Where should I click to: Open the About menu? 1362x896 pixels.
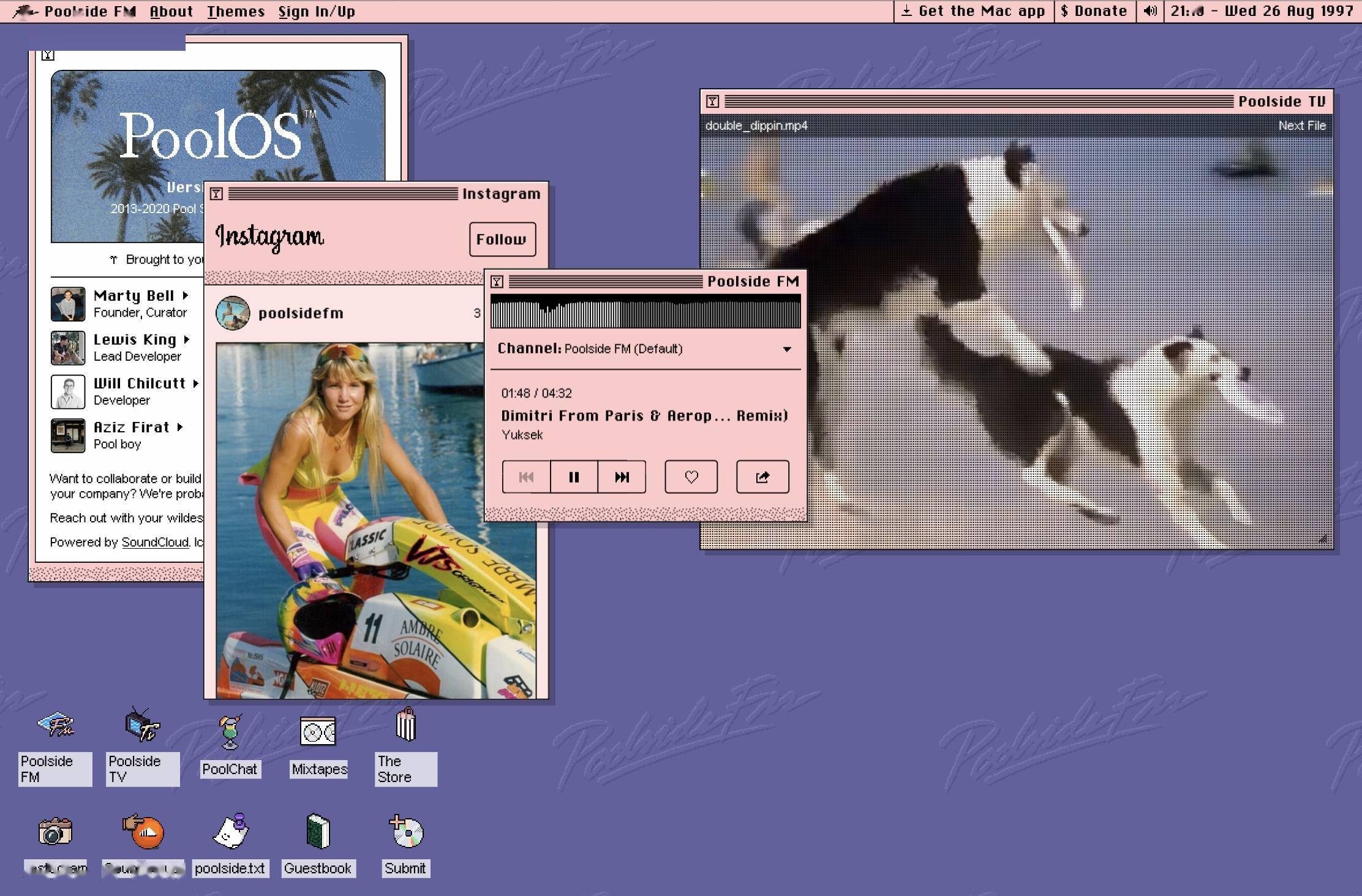point(171,12)
